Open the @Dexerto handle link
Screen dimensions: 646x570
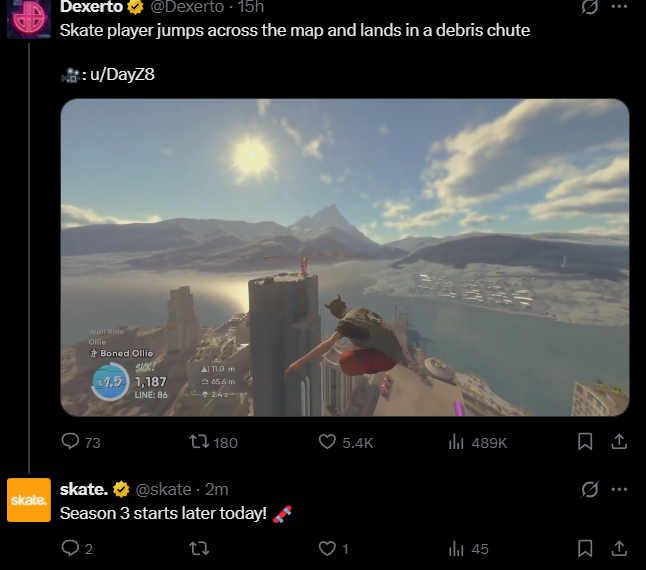coord(187,7)
